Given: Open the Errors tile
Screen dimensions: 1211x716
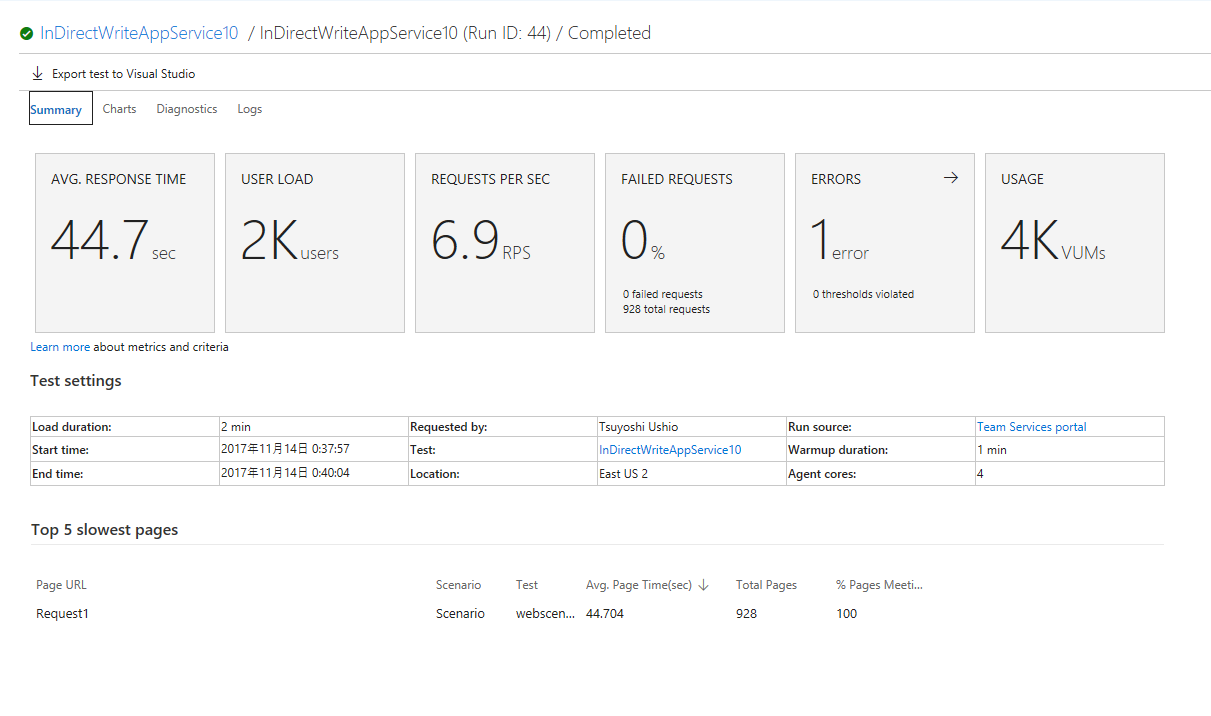Looking at the screenshot, I should [x=885, y=243].
